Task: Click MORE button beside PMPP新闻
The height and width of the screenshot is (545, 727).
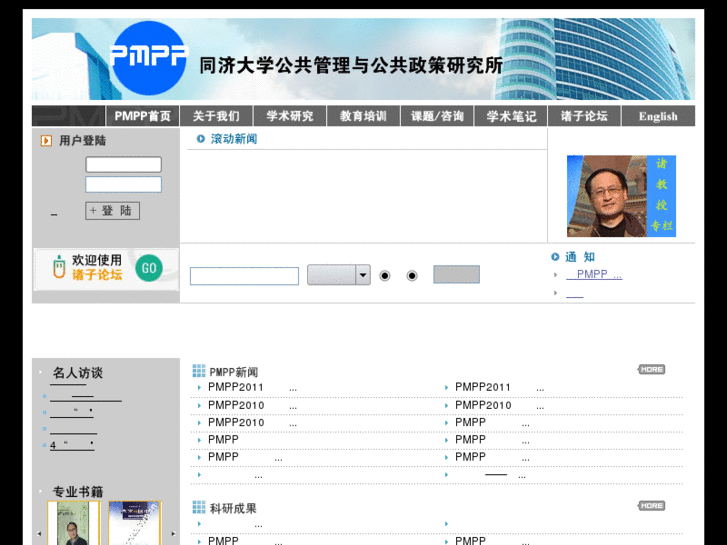Action: click(651, 370)
